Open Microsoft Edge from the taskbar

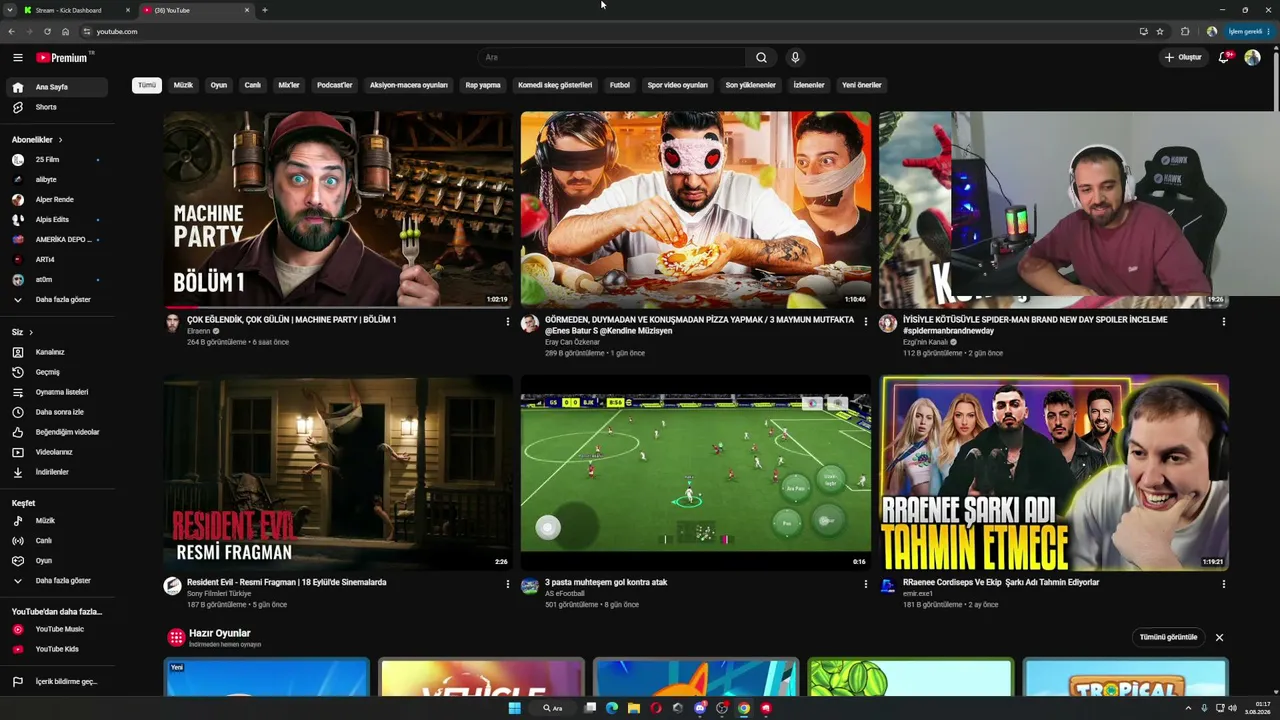click(x=612, y=708)
